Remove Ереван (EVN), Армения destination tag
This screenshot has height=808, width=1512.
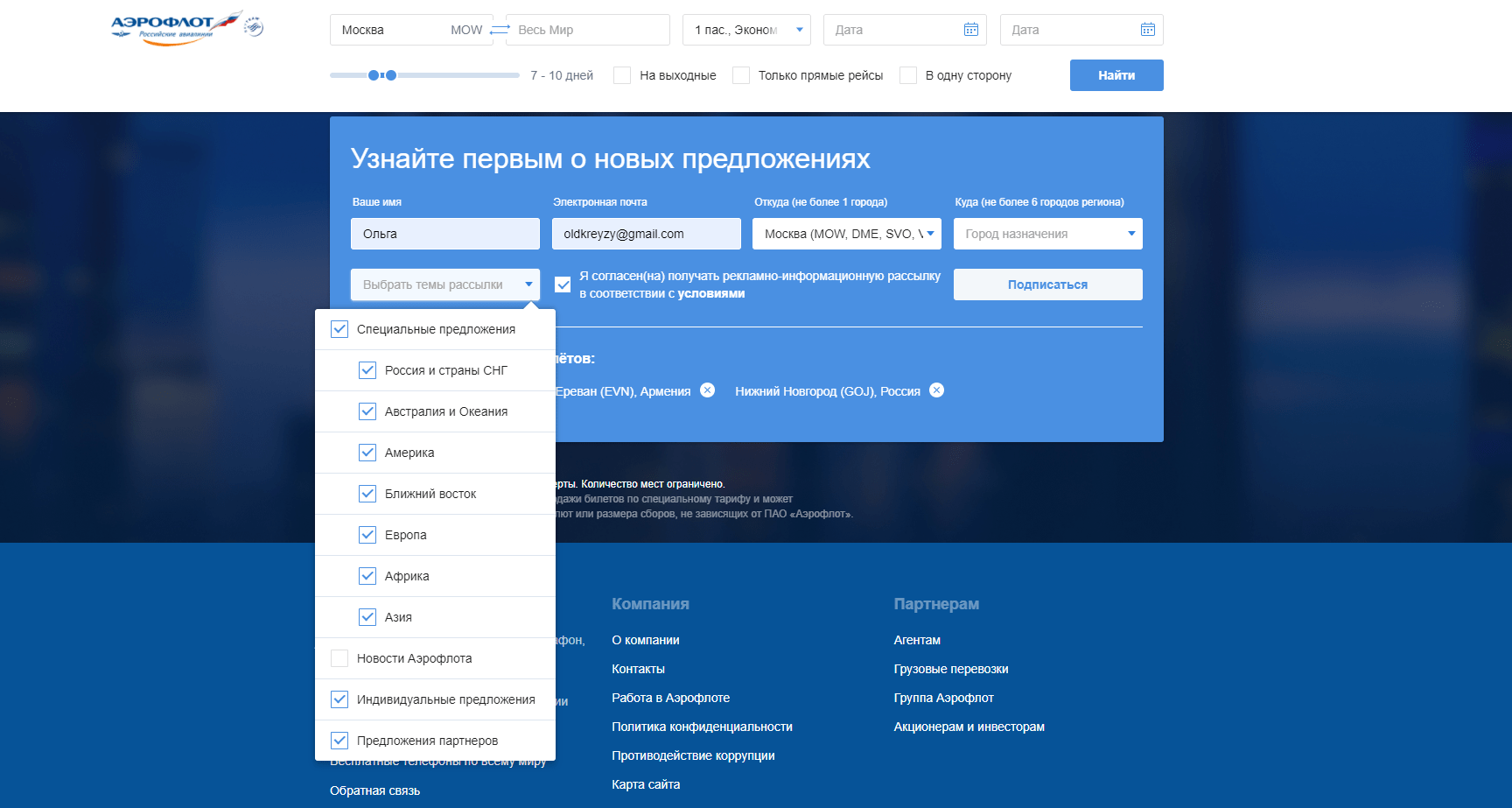707,390
